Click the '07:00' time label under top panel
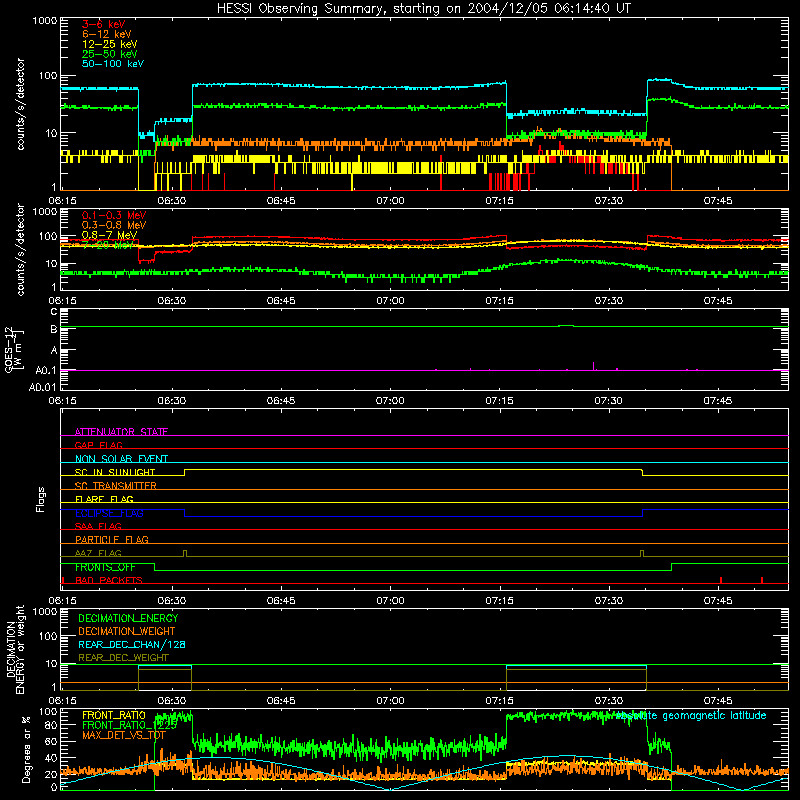The image size is (800, 800). pyautogui.click(x=390, y=201)
